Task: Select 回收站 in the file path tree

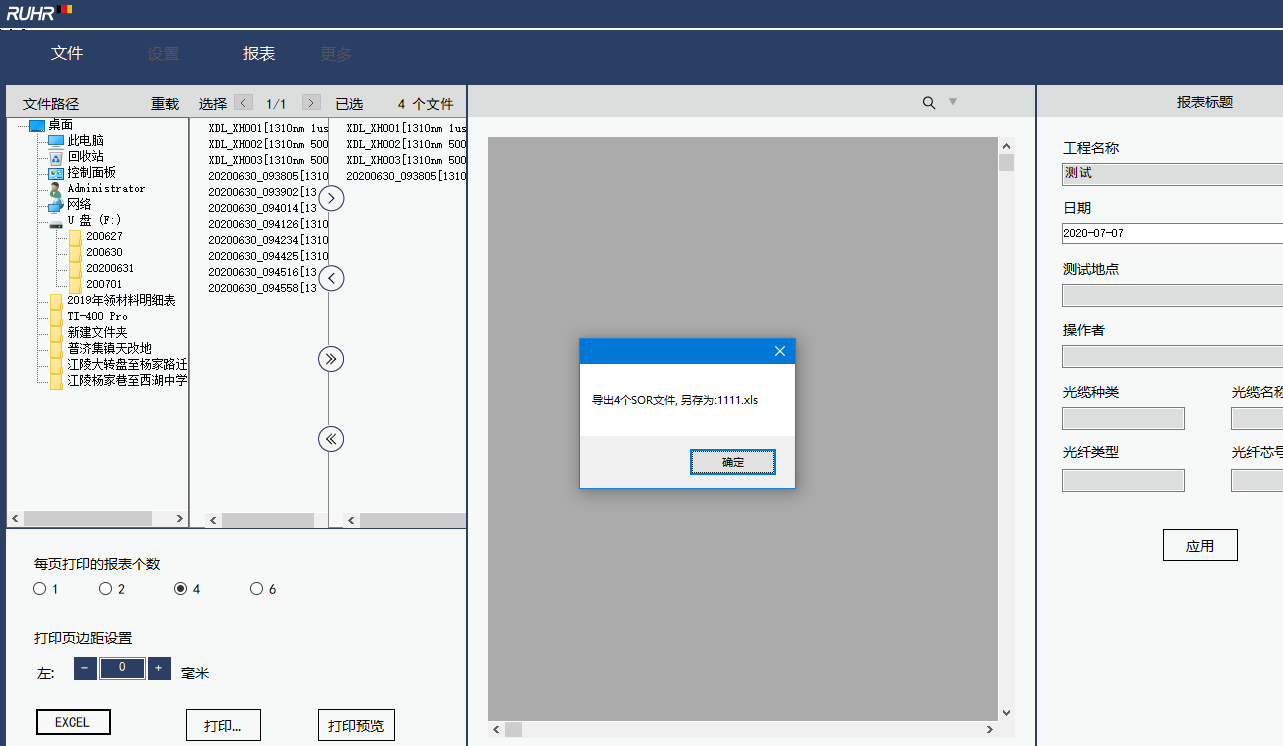Action: coord(85,157)
